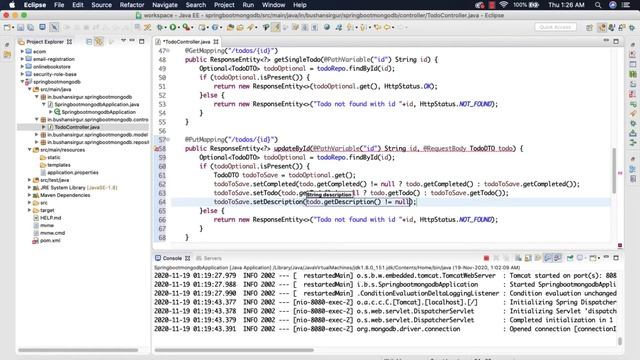Click the Project Explorer horizontal scrollbar

coord(78,350)
